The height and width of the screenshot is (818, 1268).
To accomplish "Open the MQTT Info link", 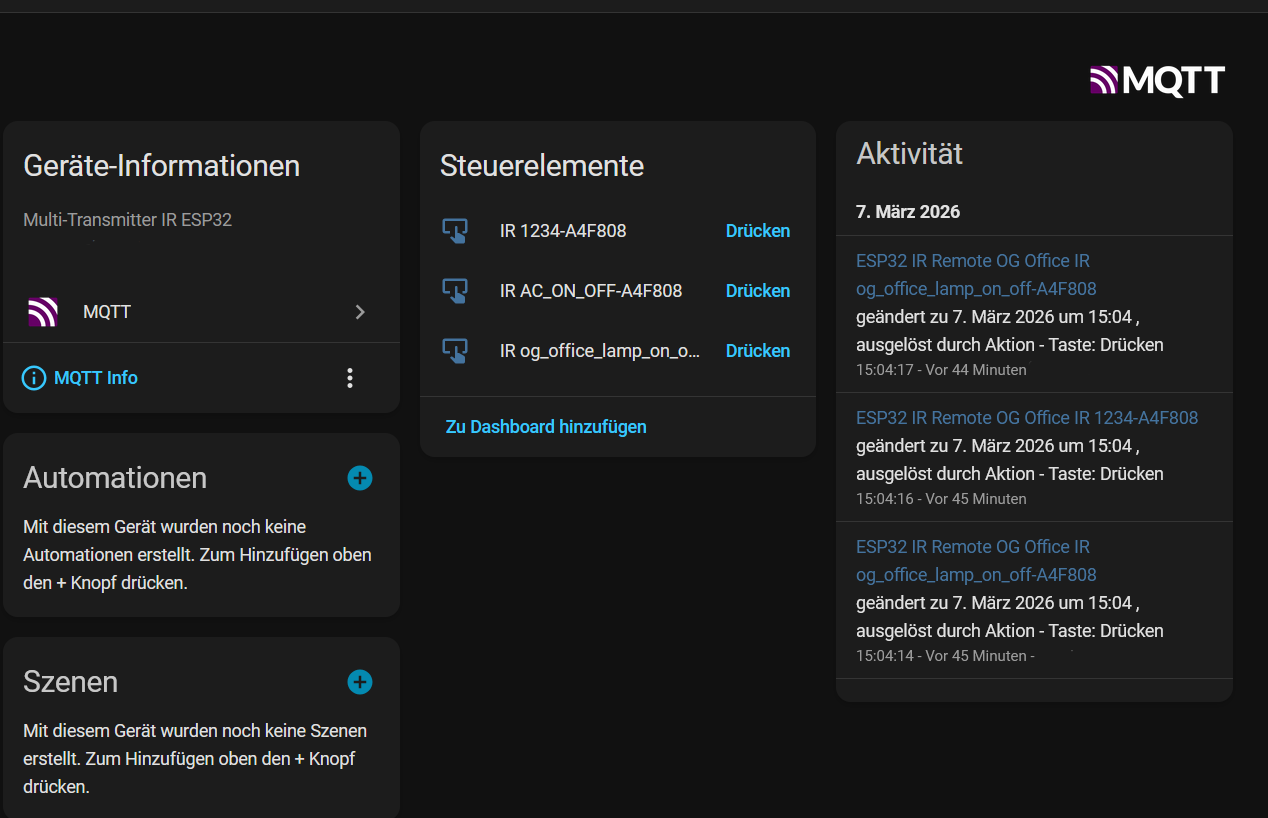I will (x=96, y=378).
